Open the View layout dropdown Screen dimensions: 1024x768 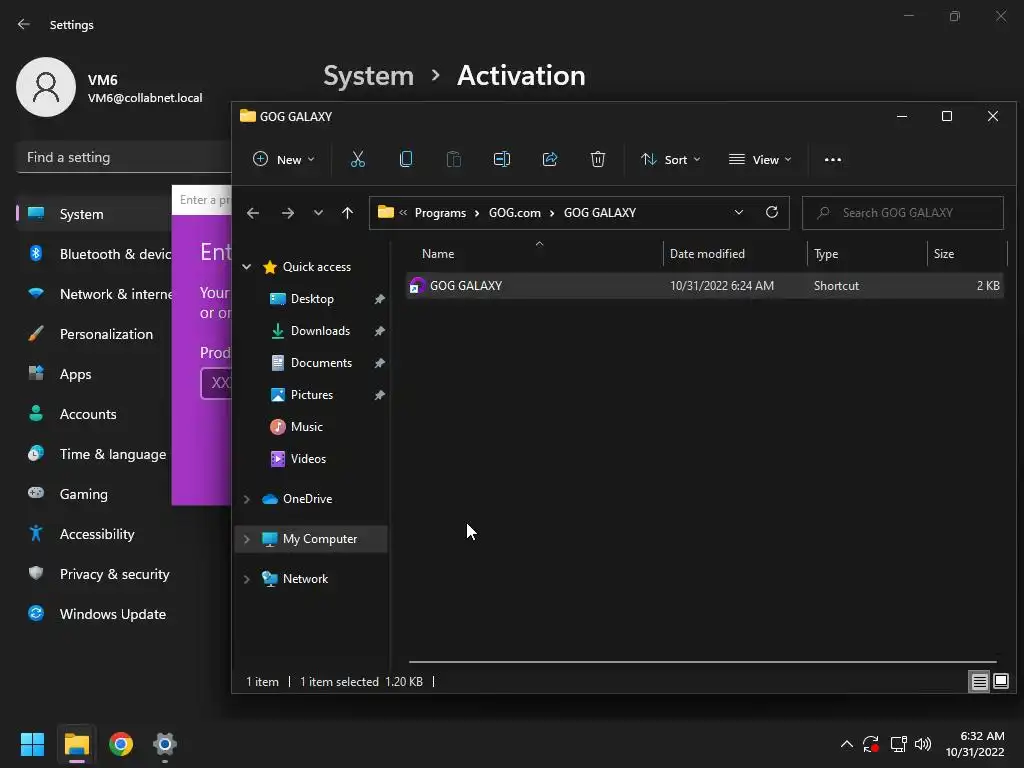point(760,159)
